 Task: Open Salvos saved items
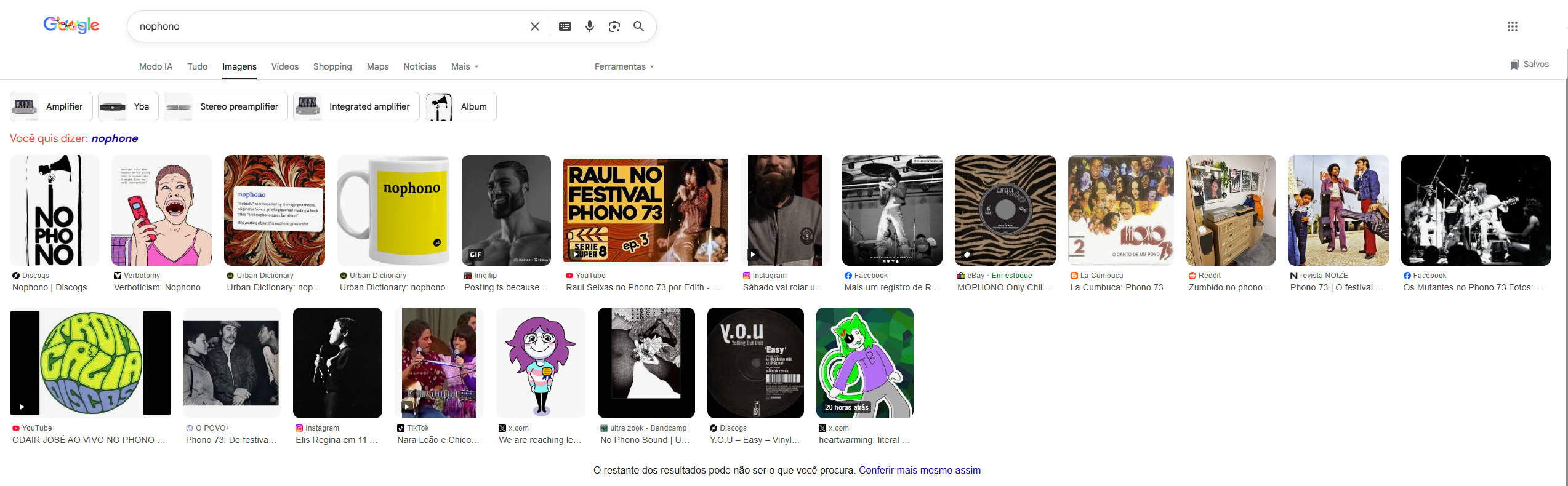1529,65
